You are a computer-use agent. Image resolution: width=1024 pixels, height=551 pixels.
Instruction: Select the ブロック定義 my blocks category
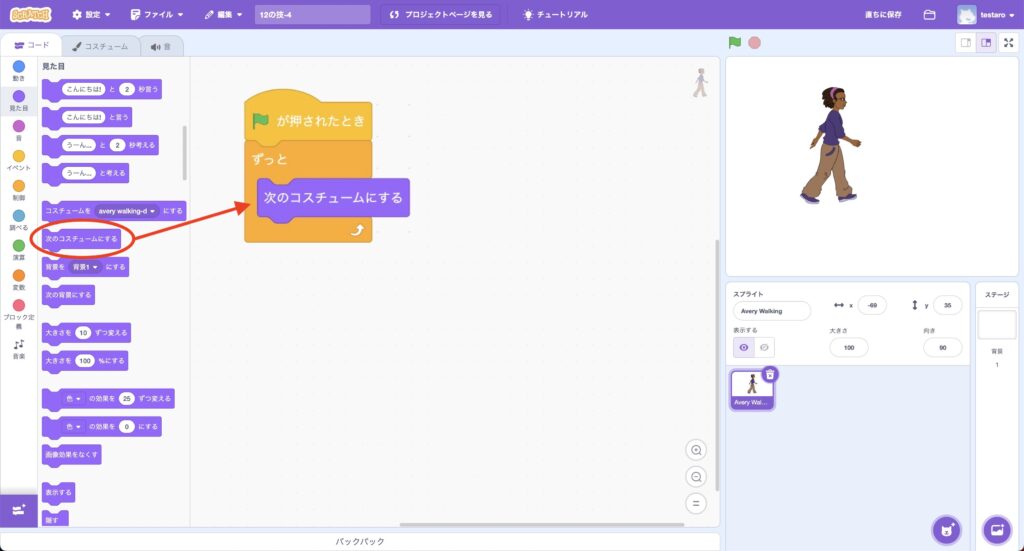click(x=19, y=313)
